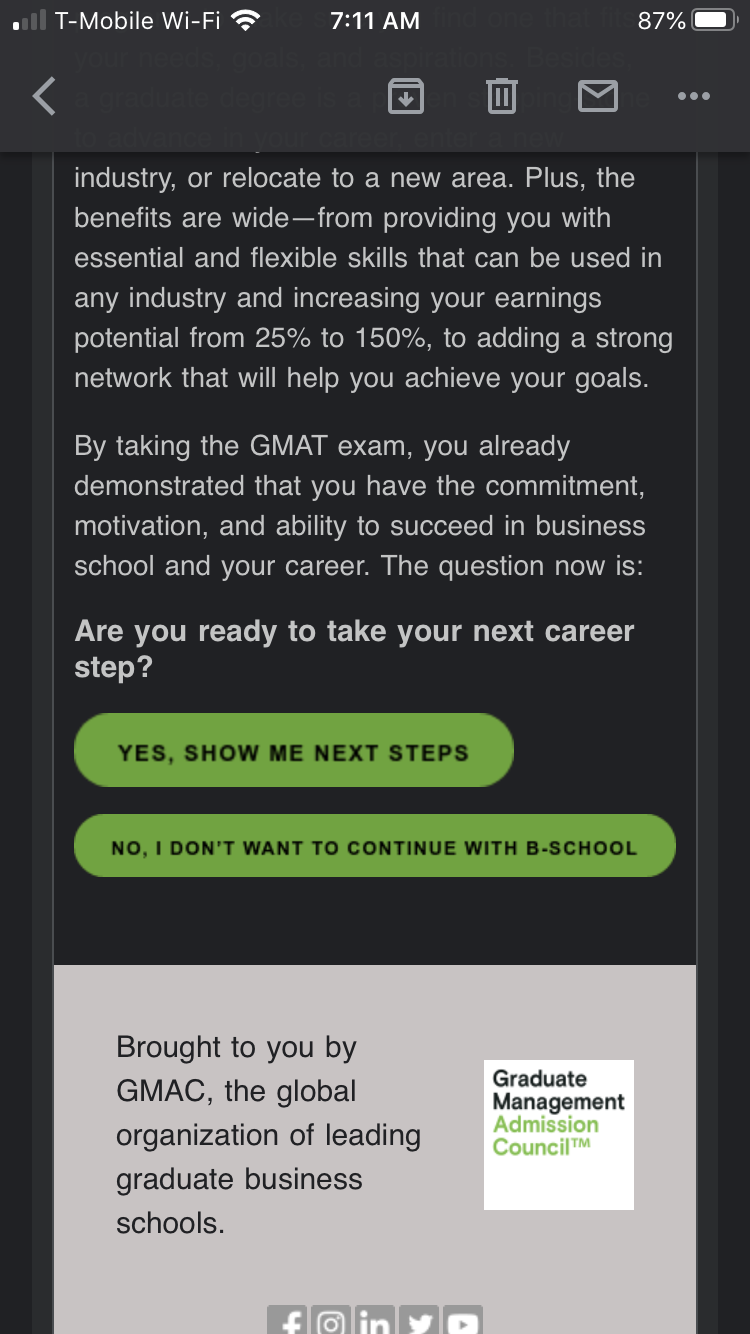The width and height of the screenshot is (750, 1334).
Task: Tap the LinkedIn social icon
Action: tap(375, 1322)
